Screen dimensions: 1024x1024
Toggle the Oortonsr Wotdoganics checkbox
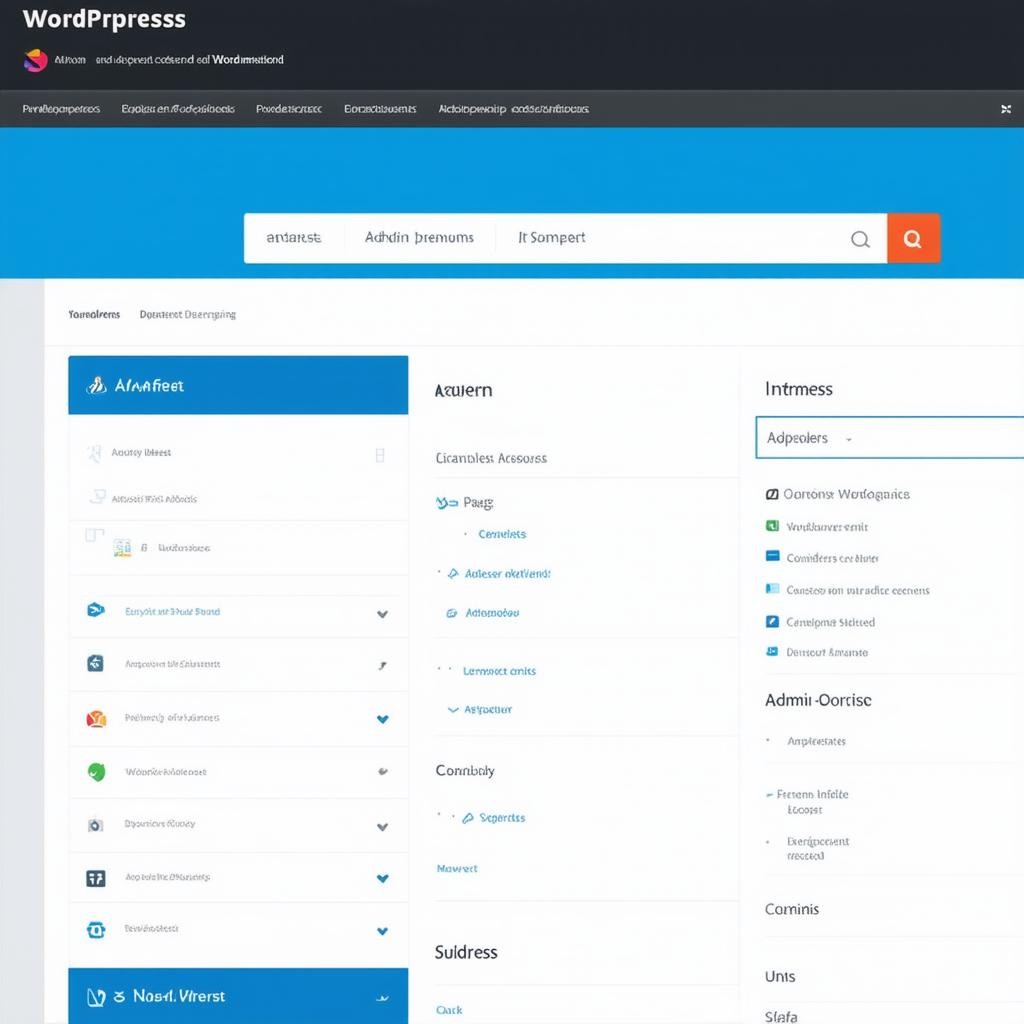771,494
